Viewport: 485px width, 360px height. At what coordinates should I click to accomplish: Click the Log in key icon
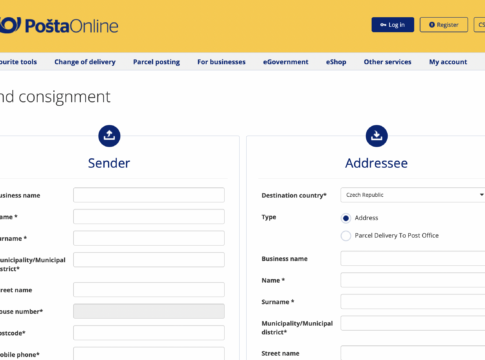click(x=383, y=25)
